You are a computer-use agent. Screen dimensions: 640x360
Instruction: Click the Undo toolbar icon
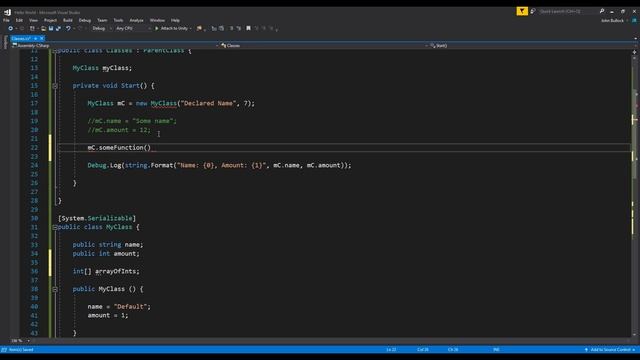click(68, 29)
